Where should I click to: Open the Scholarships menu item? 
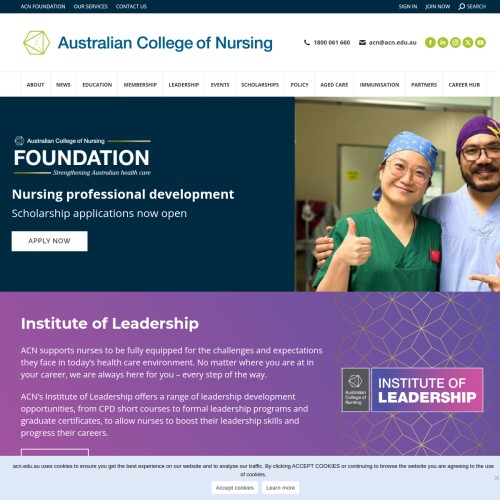tap(260, 85)
